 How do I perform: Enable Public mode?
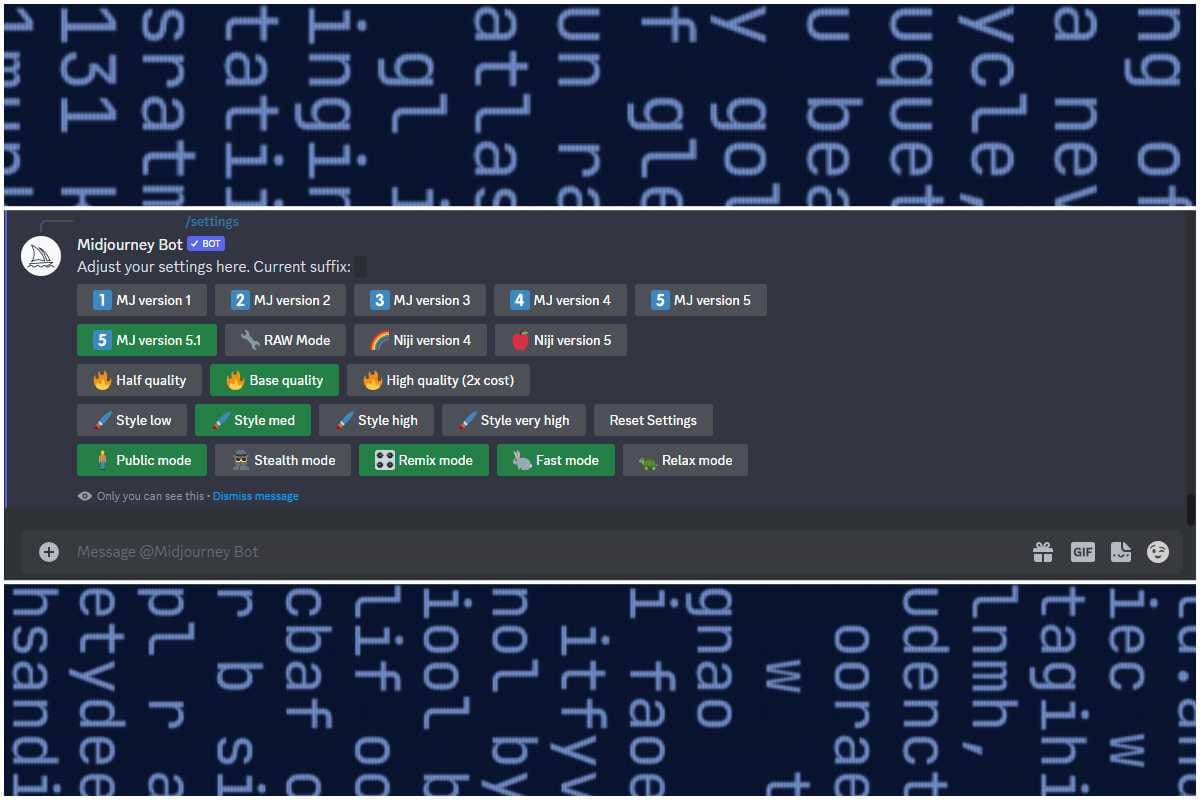coord(142,460)
